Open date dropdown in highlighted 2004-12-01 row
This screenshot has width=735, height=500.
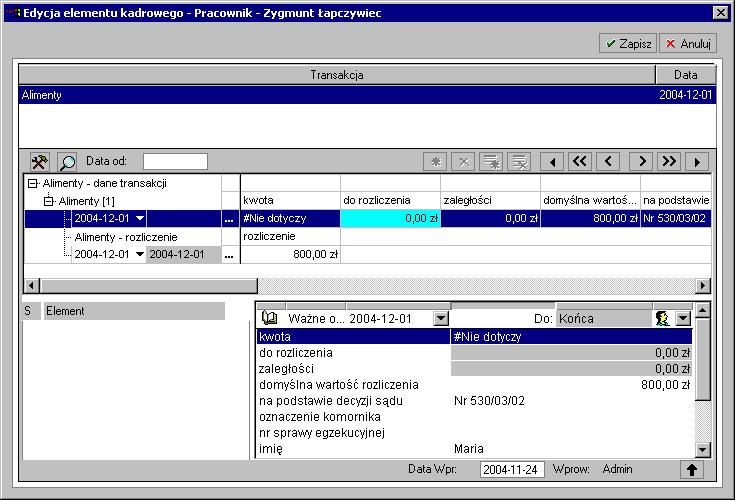[x=140, y=218]
